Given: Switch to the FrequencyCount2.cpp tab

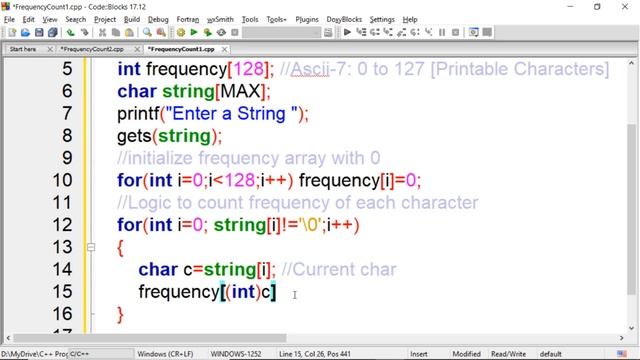Looking at the screenshot, I should click(92, 49).
